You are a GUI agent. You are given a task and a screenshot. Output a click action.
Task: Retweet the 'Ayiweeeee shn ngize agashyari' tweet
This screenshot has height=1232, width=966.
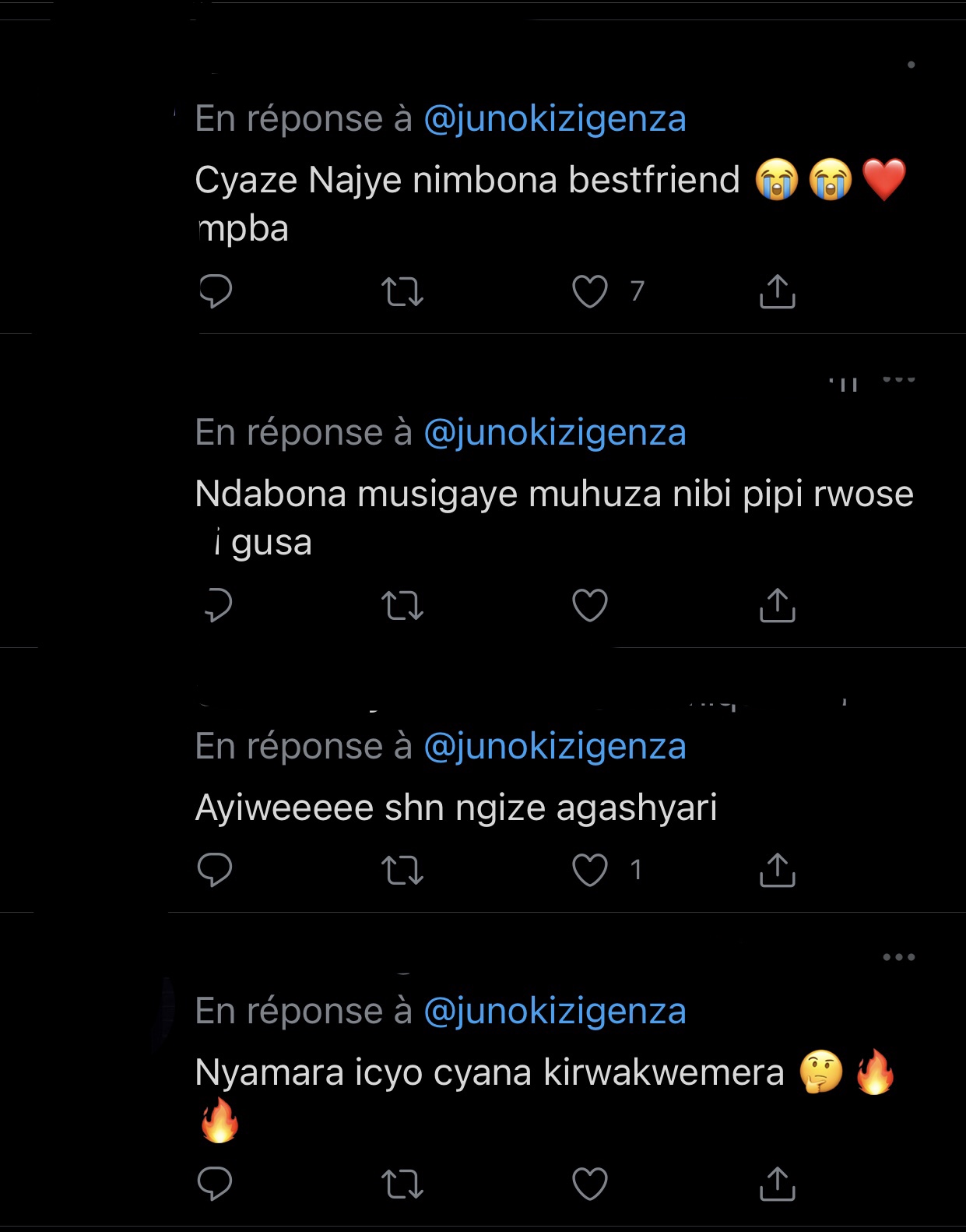click(x=402, y=870)
